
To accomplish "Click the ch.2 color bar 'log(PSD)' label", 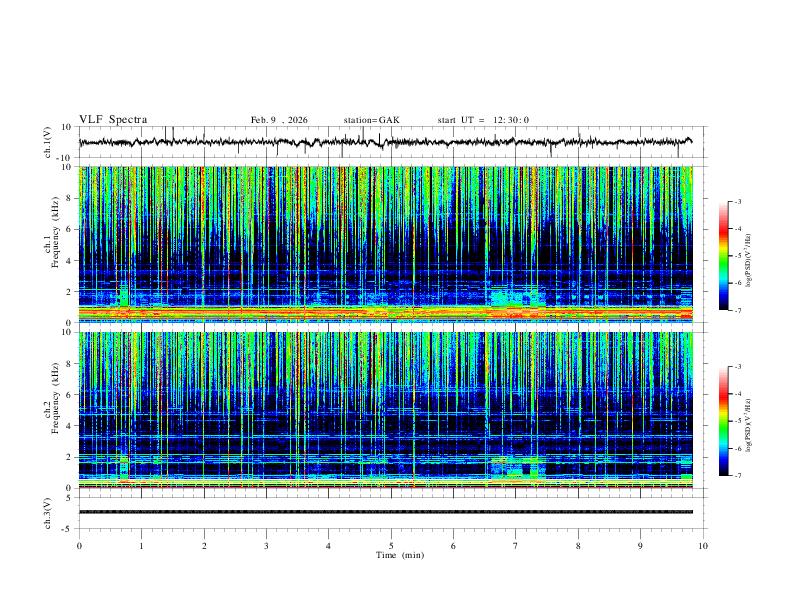I will tap(748, 425).
